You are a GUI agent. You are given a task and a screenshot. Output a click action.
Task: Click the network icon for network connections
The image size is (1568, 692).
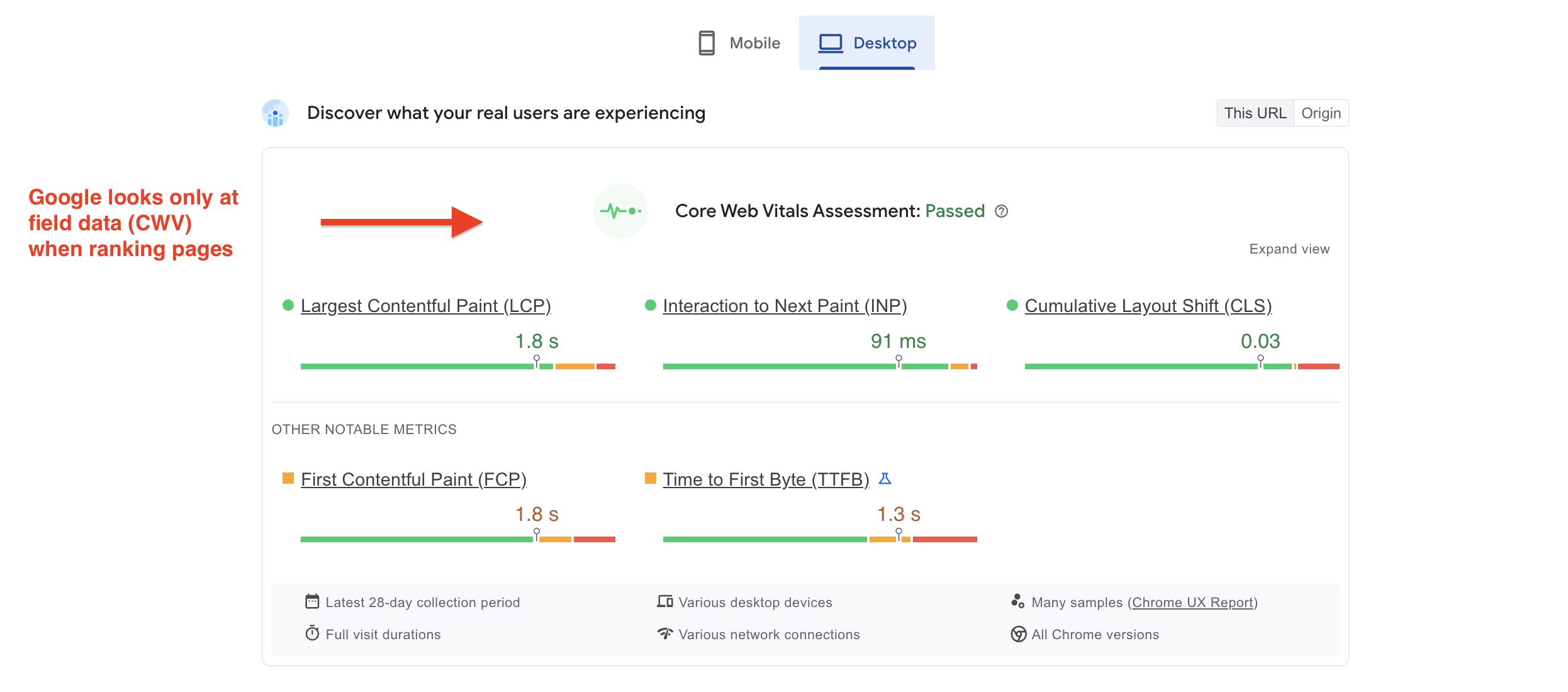665,633
